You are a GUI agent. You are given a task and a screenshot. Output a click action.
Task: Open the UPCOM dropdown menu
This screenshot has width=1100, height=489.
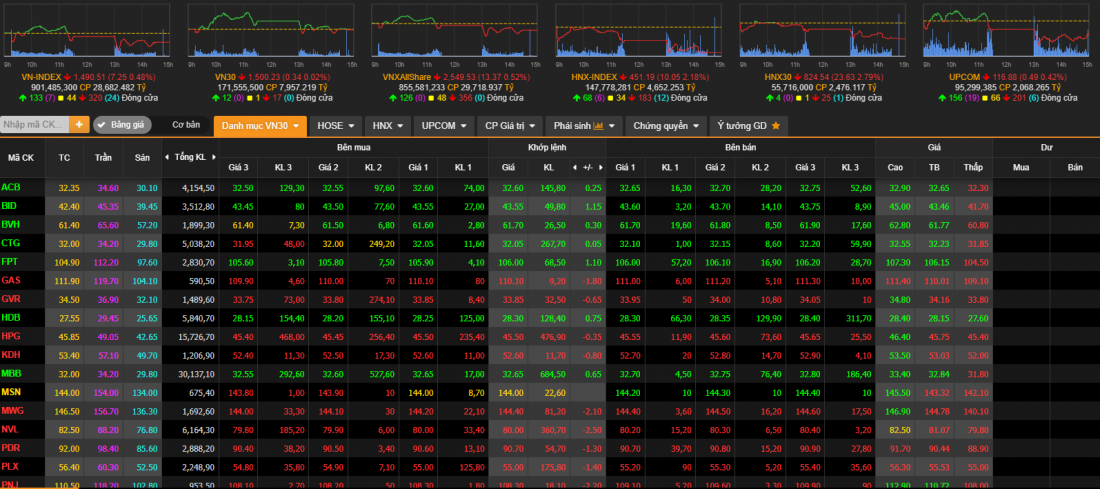click(443, 126)
